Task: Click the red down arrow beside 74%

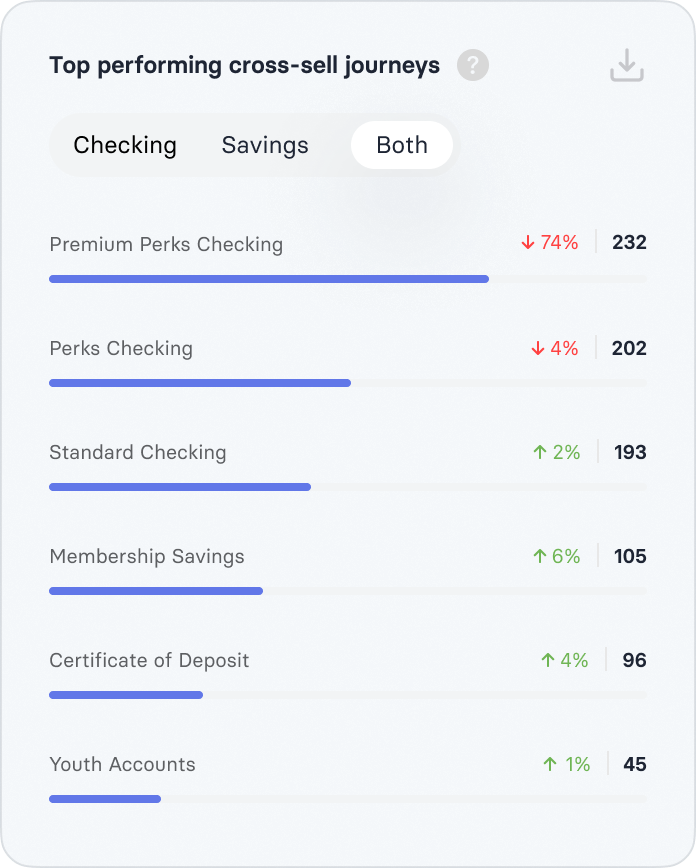Action: coord(528,243)
